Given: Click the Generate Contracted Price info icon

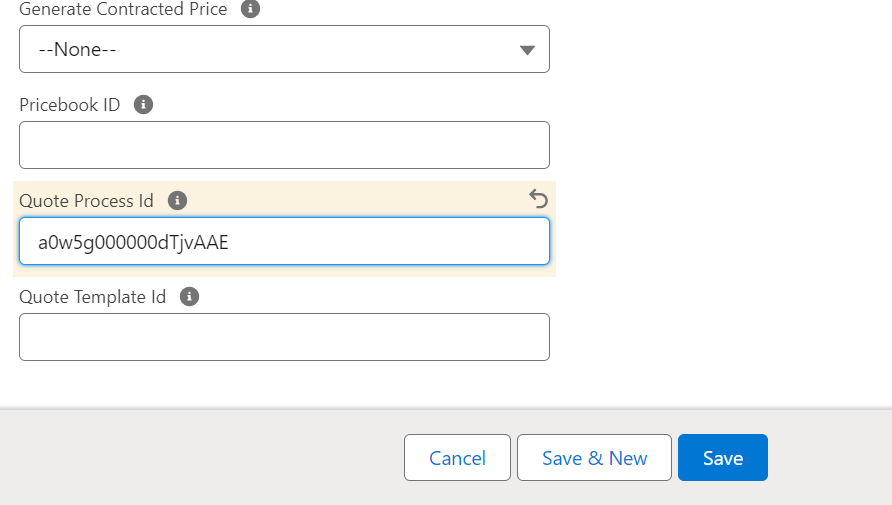Looking at the screenshot, I should (x=250, y=9).
